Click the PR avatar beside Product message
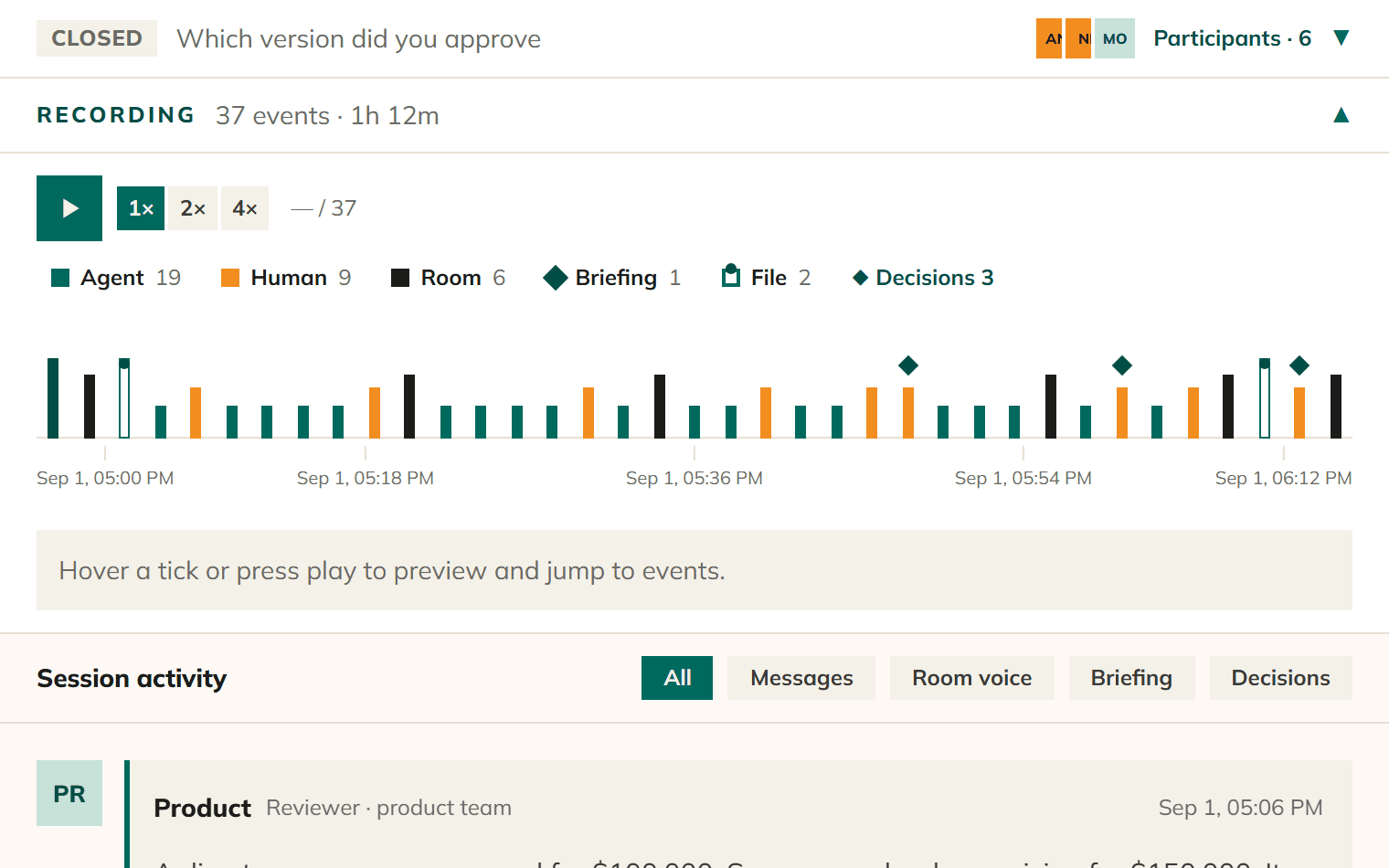 pos(69,793)
